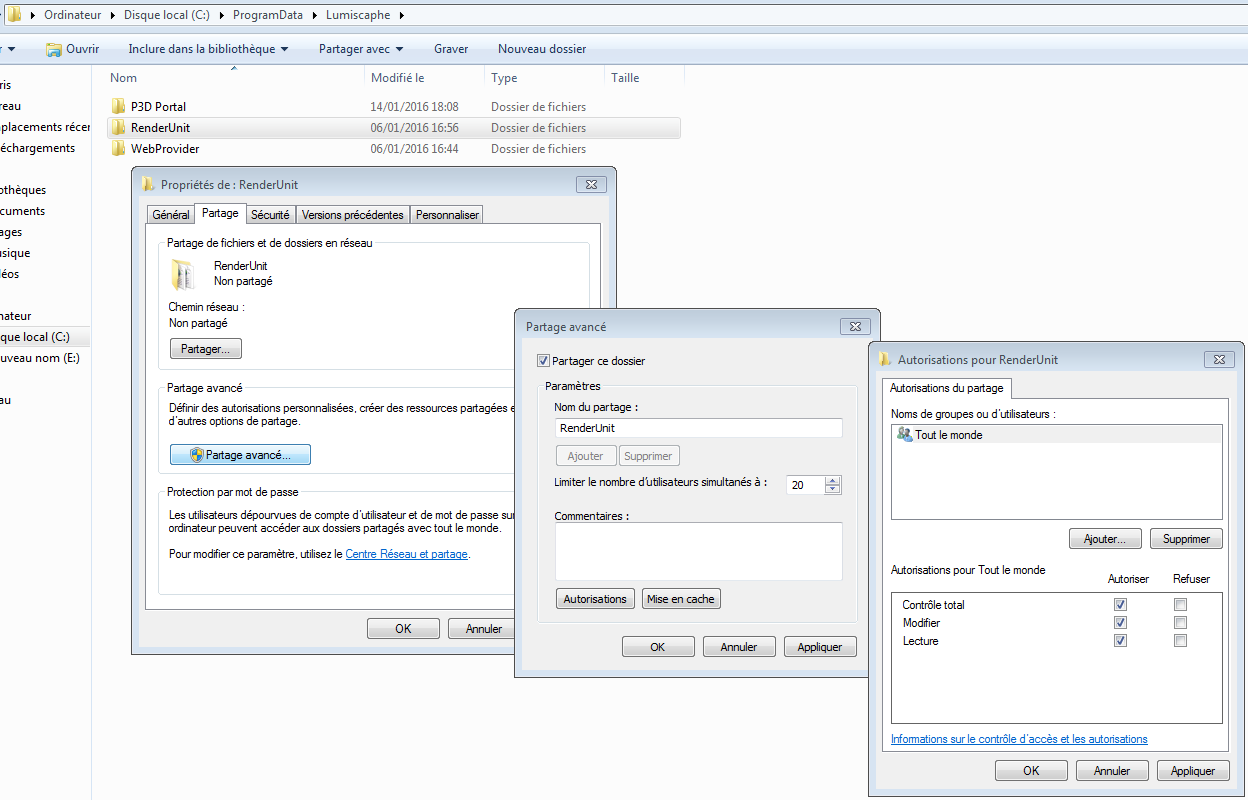Expand Inclure dans la bibliothèque menu
This screenshot has width=1248, height=800.
pos(208,49)
